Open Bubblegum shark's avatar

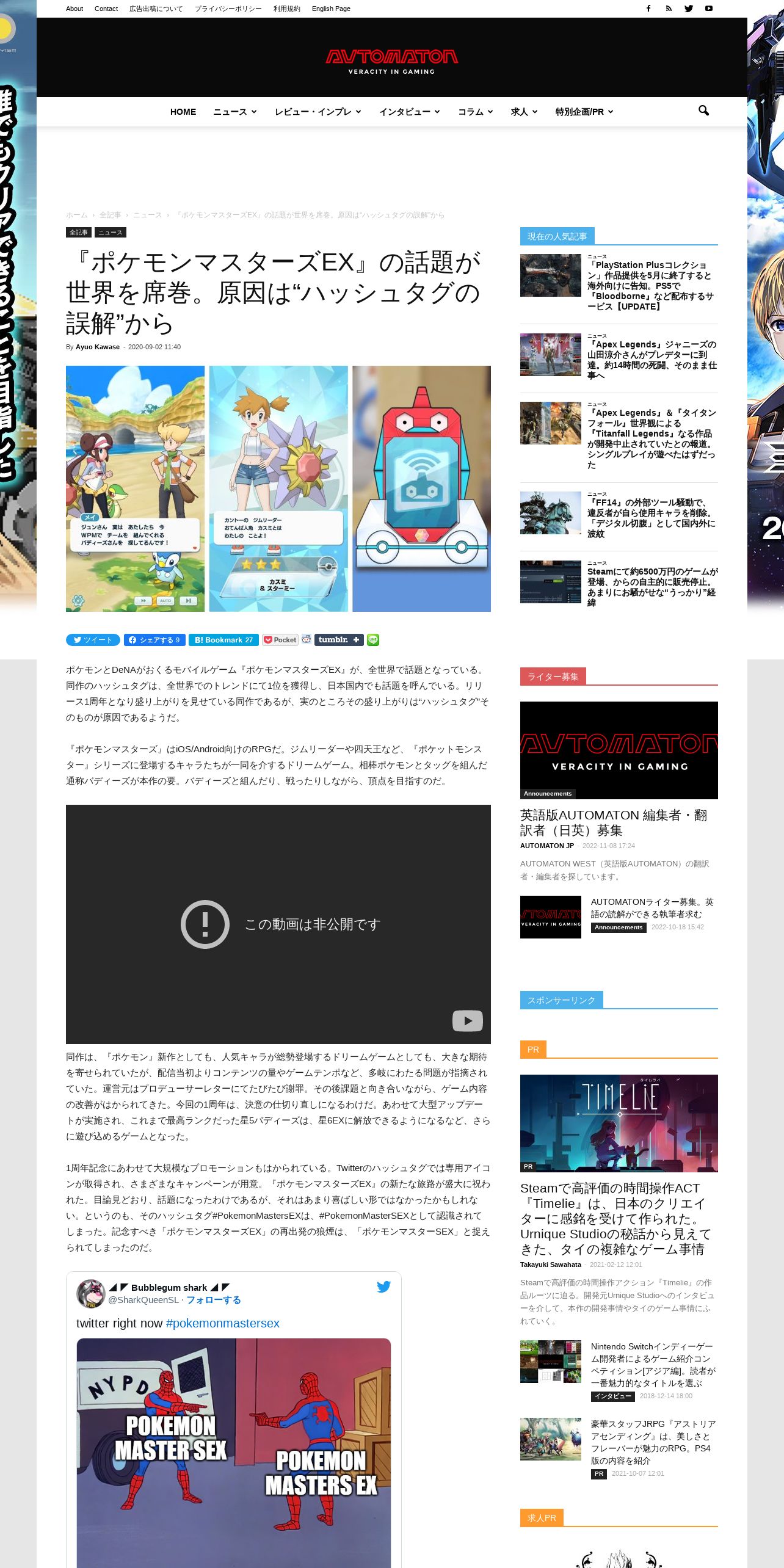pyautogui.click(x=90, y=1294)
